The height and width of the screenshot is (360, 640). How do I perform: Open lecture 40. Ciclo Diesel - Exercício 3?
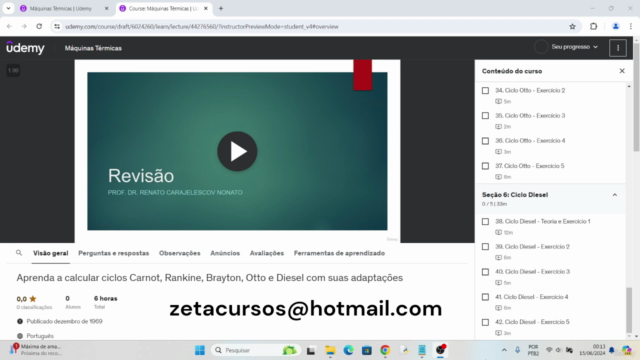(532, 271)
